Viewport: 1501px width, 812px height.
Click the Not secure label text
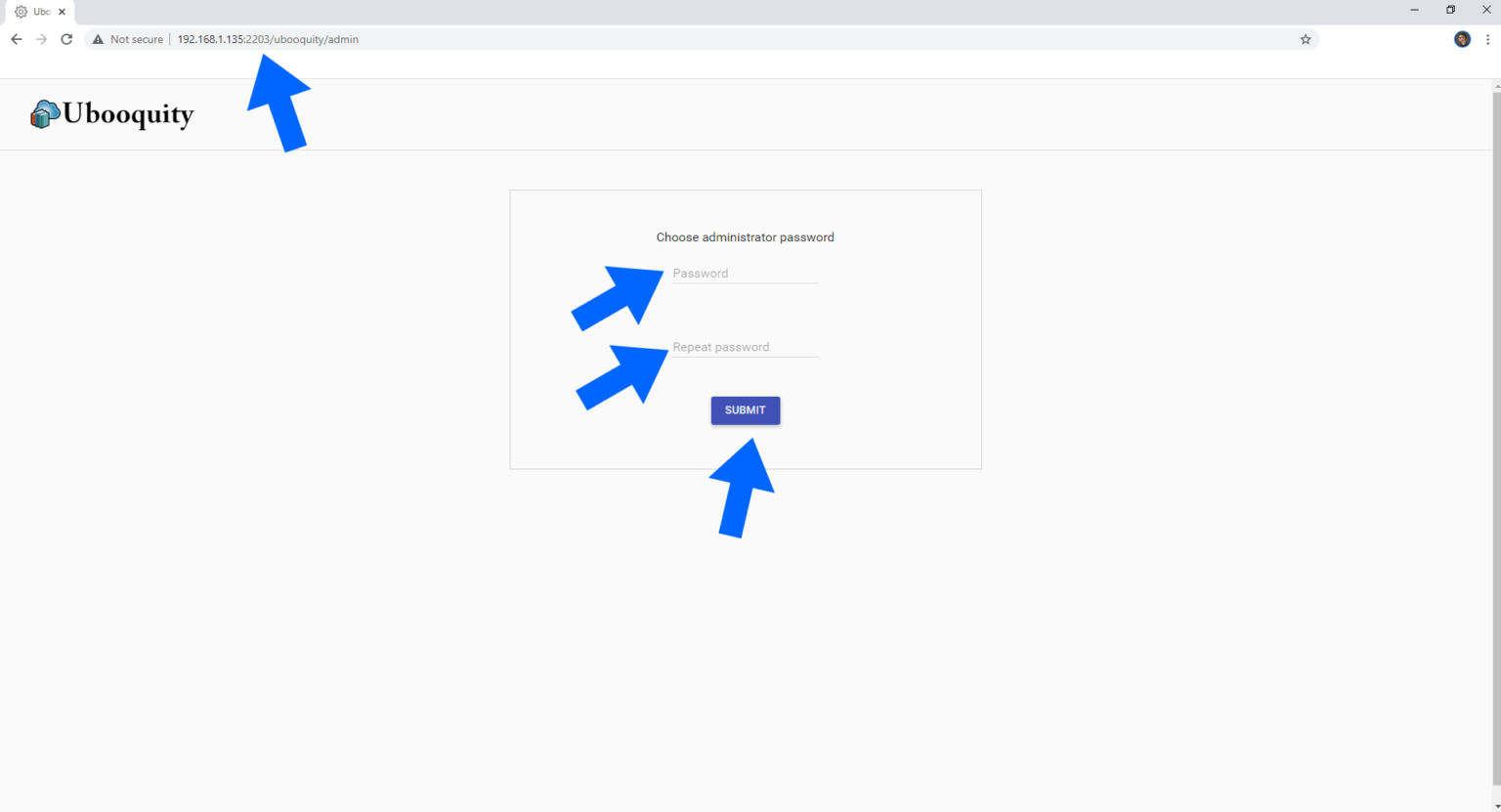[x=136, y=39]
